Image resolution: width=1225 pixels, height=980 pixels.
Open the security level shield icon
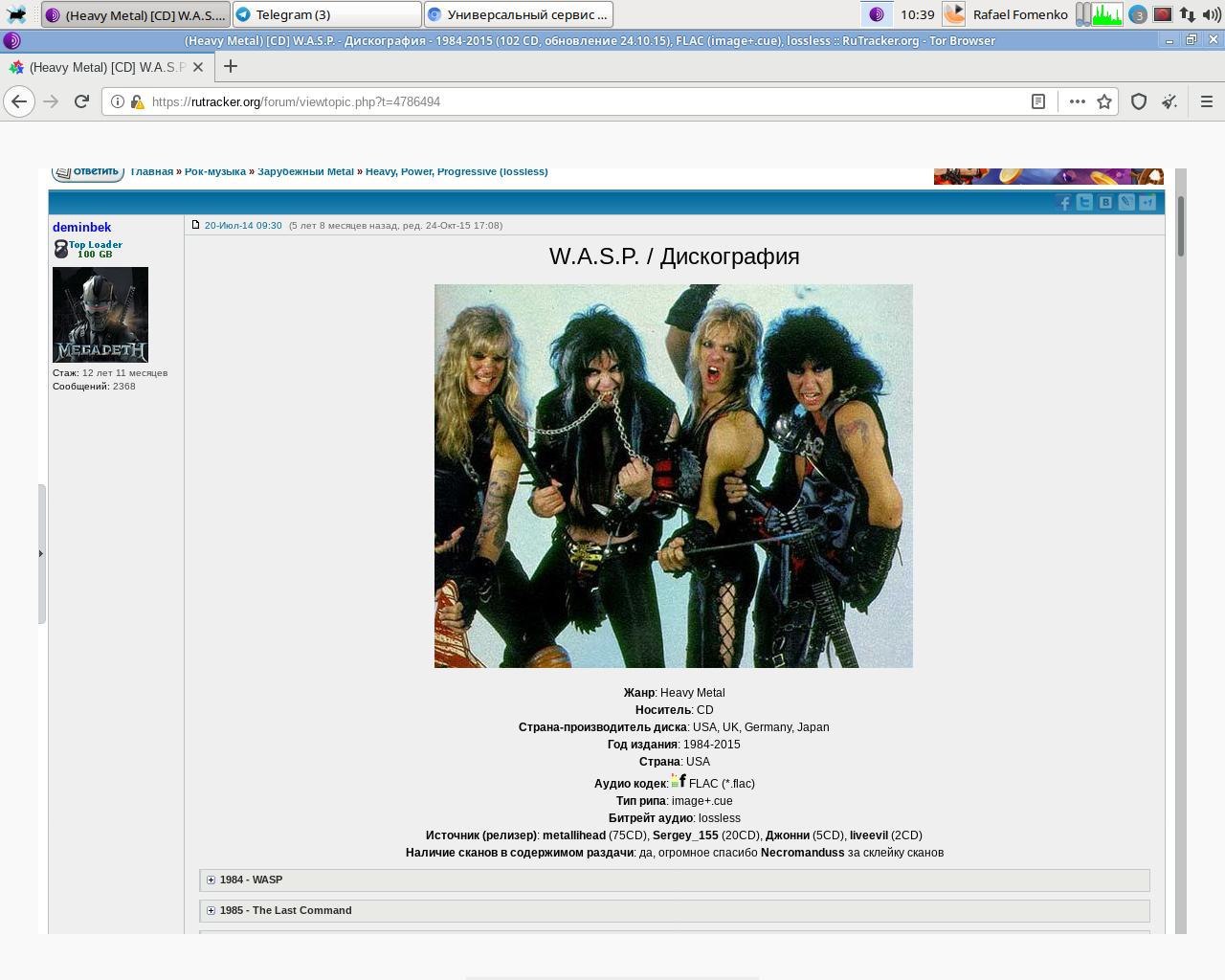tap(1139, 101)
